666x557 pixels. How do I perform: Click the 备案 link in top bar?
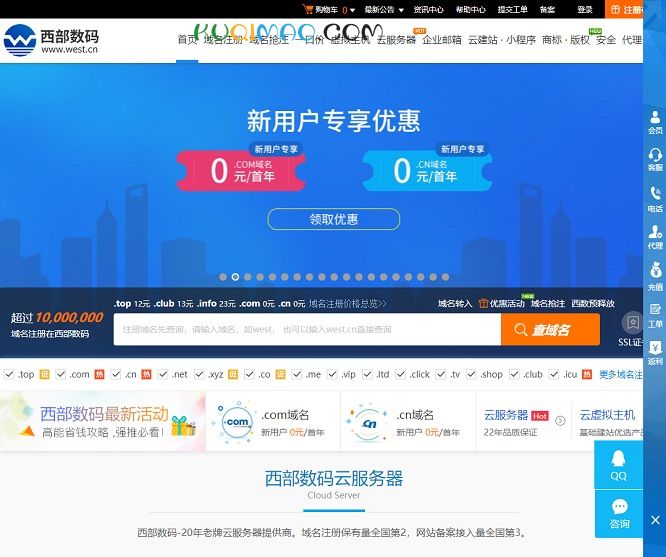coord(547,9)
